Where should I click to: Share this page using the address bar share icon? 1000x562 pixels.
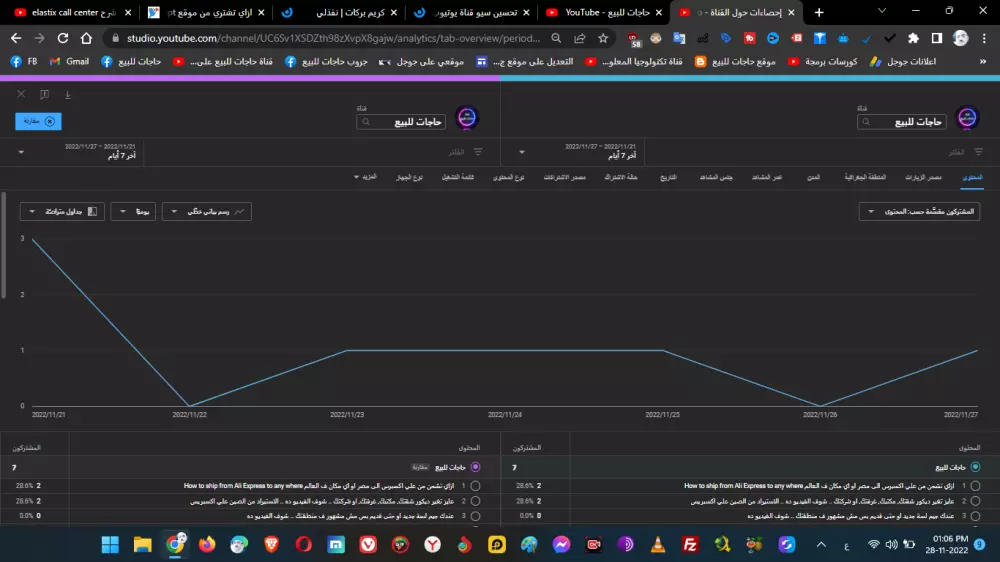tap(580, 38)
